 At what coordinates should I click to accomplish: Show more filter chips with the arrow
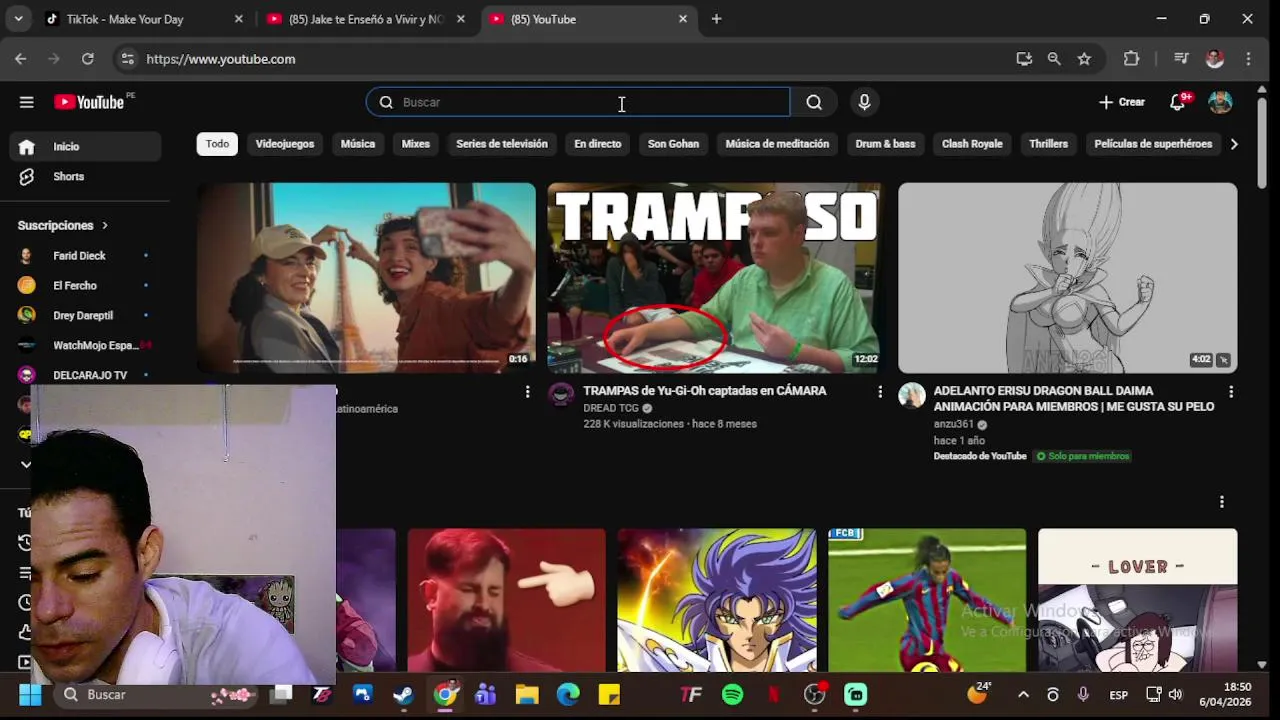tap(1234, 144)
